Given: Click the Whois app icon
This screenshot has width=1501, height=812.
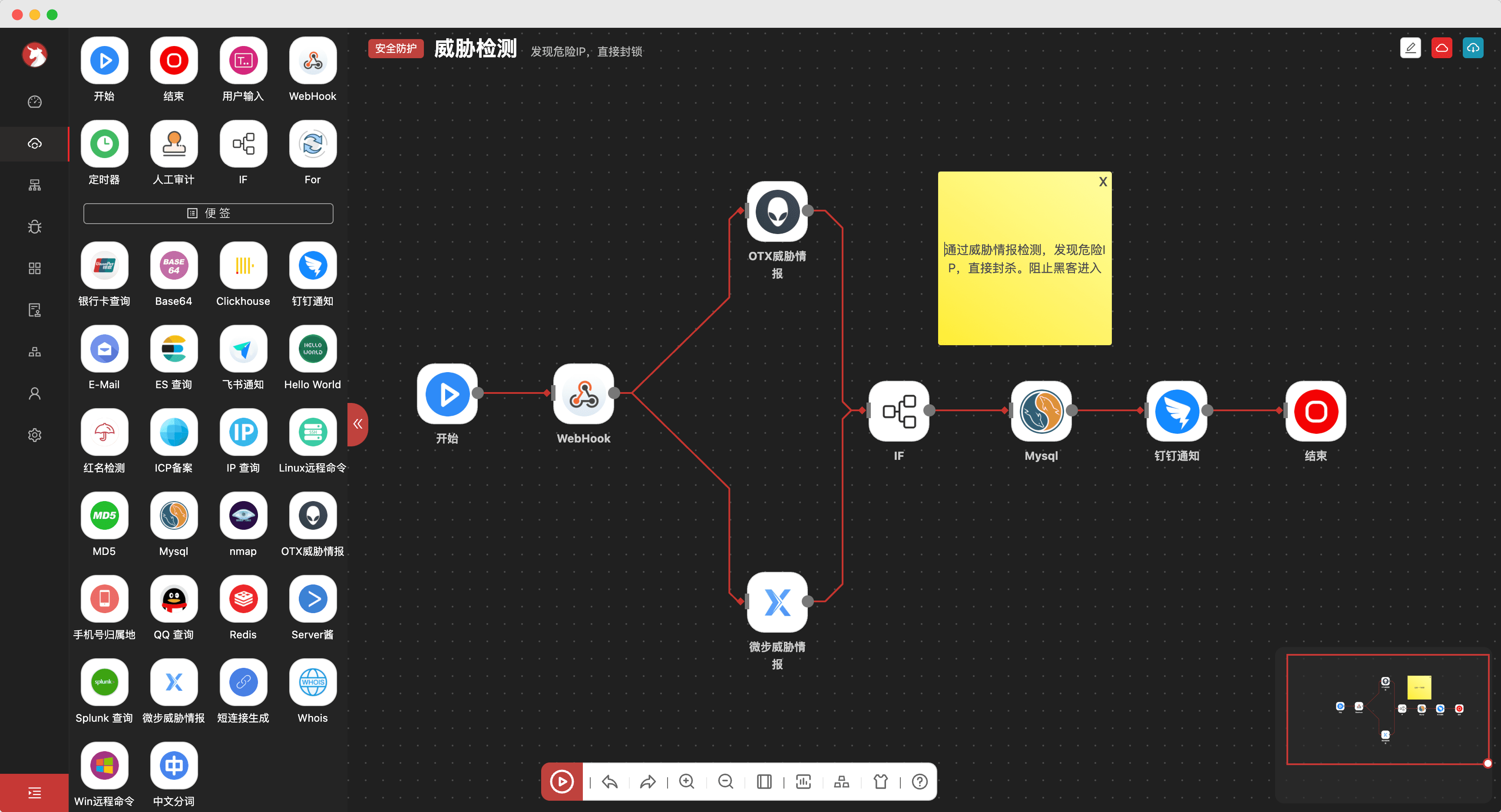Looking at the screenshot, I should pyautogui.click(x=313, y=682).
